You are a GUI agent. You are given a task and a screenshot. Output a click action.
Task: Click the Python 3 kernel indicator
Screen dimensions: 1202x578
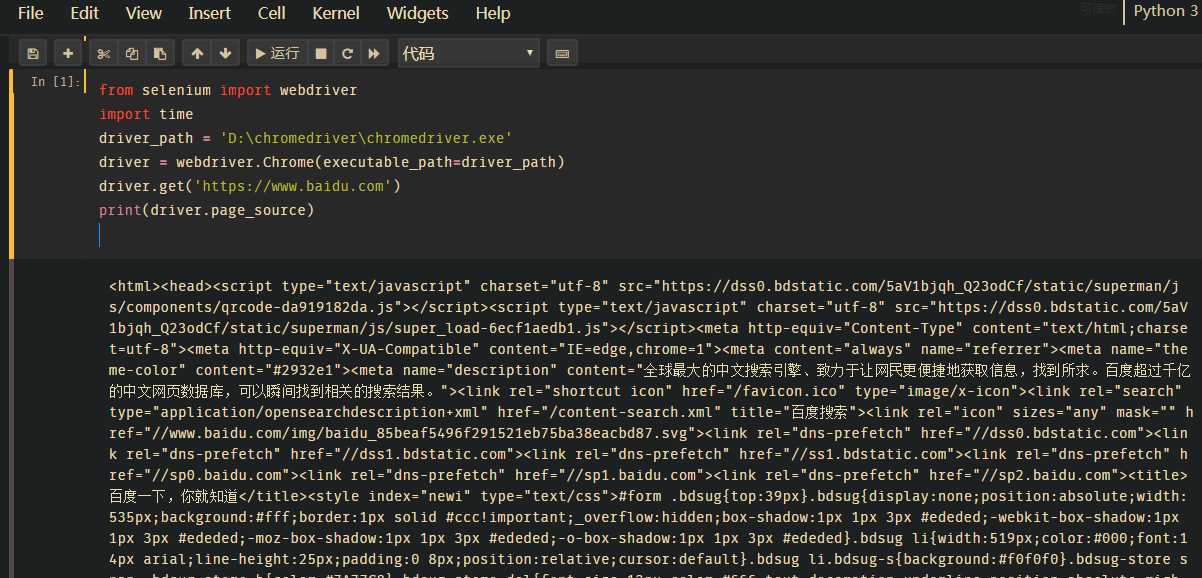tap(1164, 11)
